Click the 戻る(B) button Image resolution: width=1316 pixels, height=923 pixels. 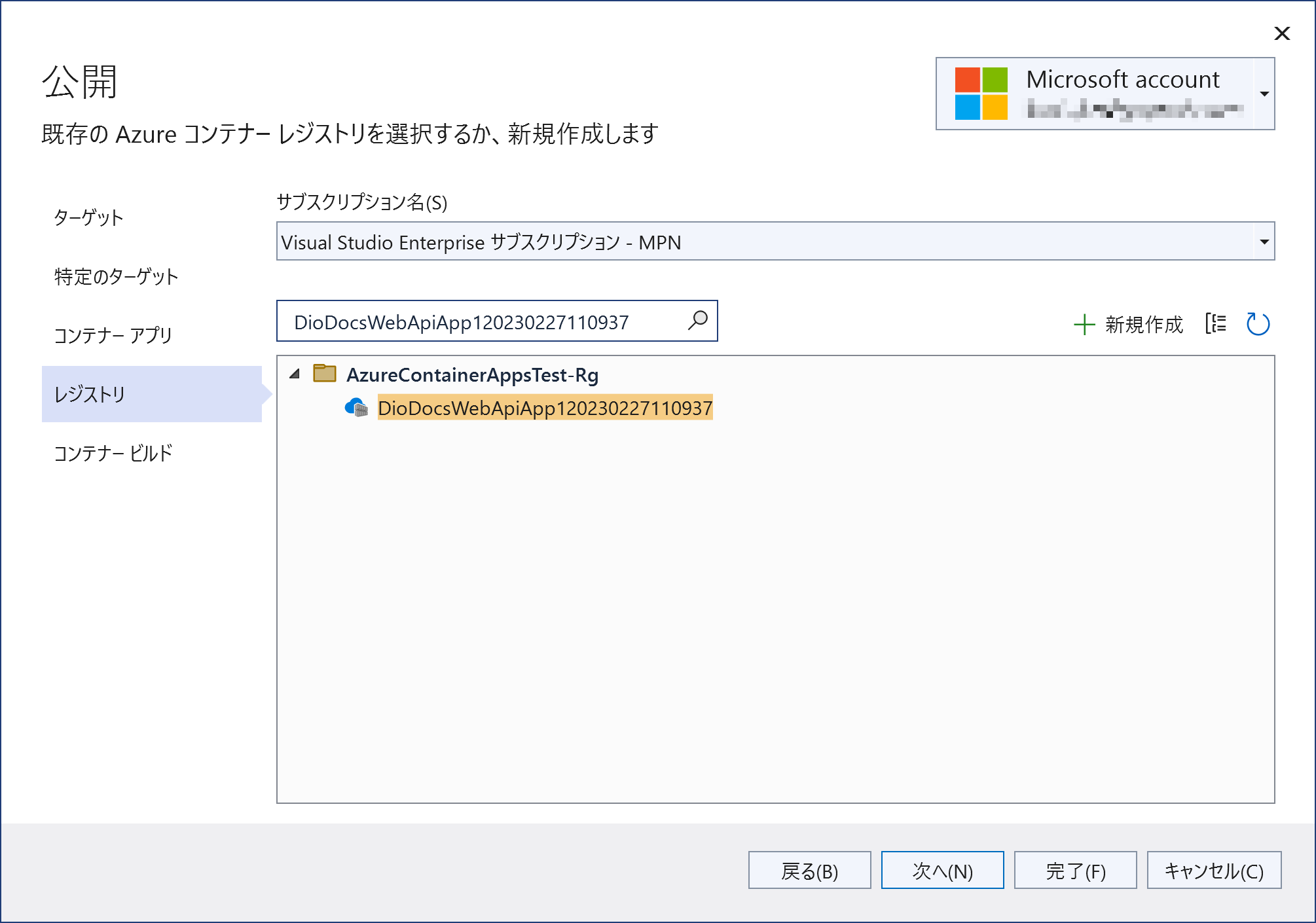tap(809, 870)
